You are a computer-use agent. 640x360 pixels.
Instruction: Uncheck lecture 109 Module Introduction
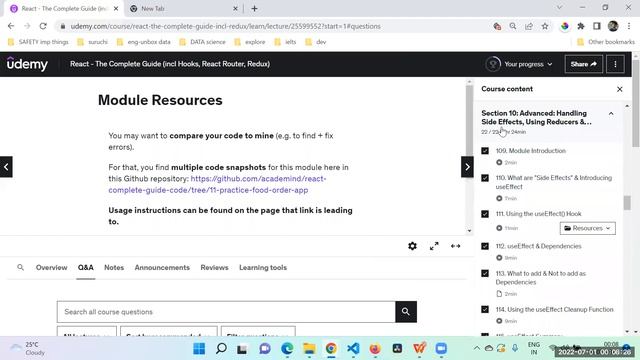pyautogui.click(x=485, y=151)
